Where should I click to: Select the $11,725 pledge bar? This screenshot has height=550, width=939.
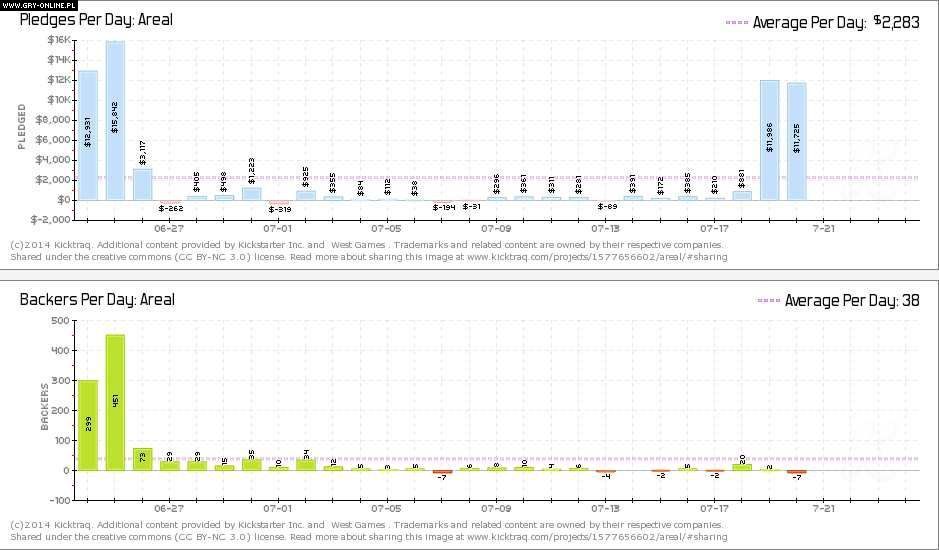tap(796, 141)
